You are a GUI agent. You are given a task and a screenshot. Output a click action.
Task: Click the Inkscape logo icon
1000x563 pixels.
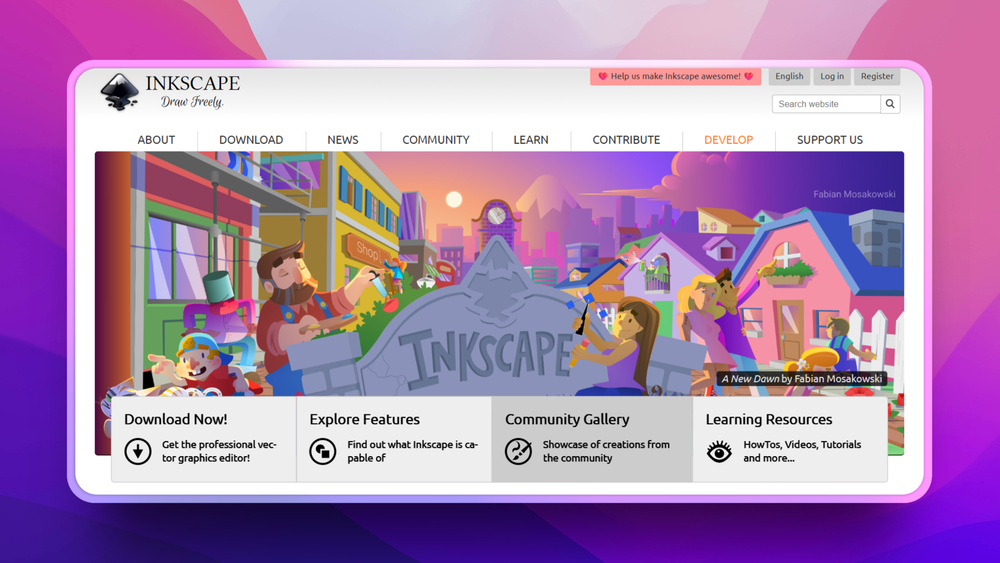click(x=119, y=92)
